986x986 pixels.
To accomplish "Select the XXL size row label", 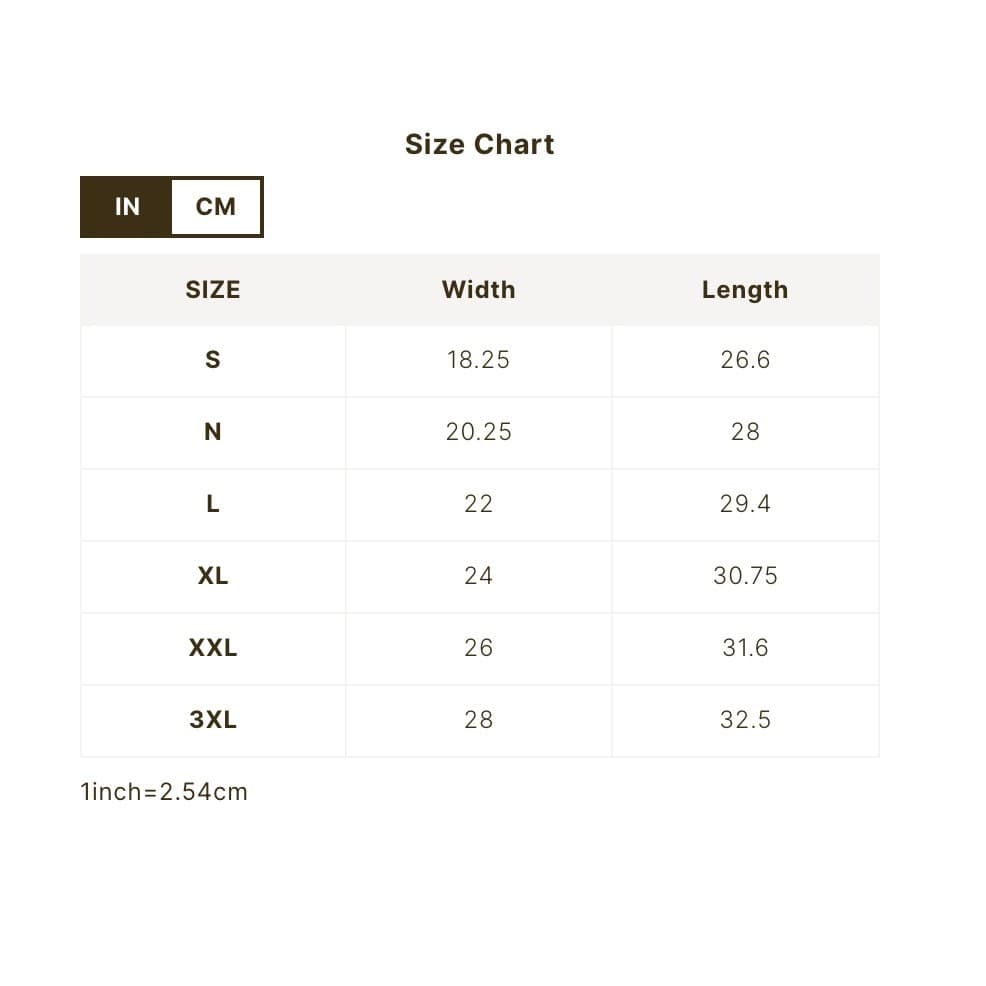I will tap(213, 648).
